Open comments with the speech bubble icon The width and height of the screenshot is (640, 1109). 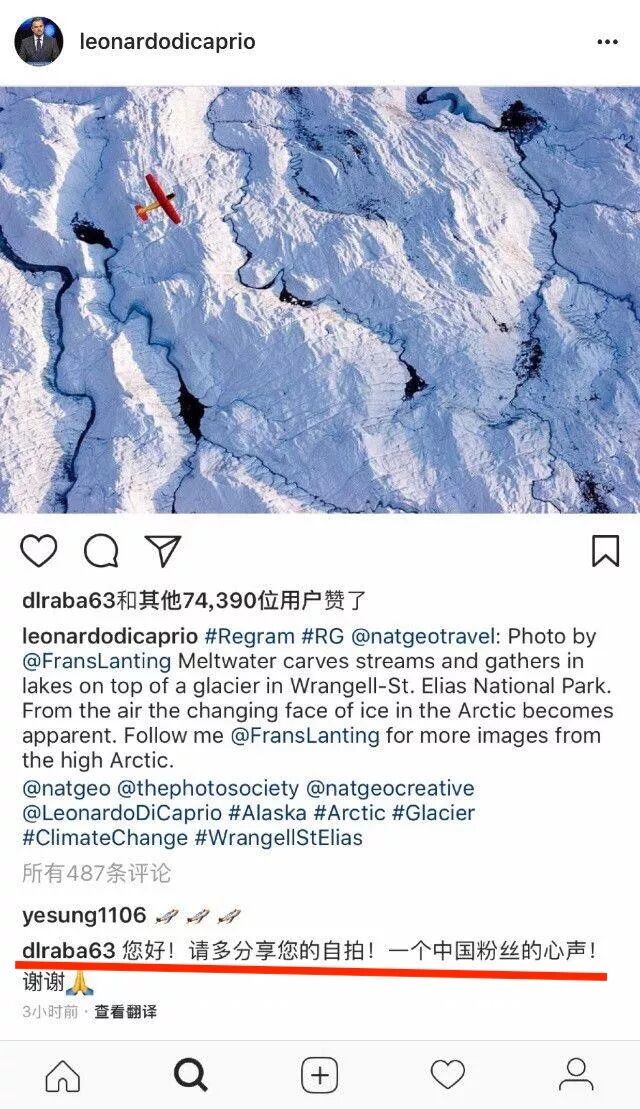tap(101, 551)
